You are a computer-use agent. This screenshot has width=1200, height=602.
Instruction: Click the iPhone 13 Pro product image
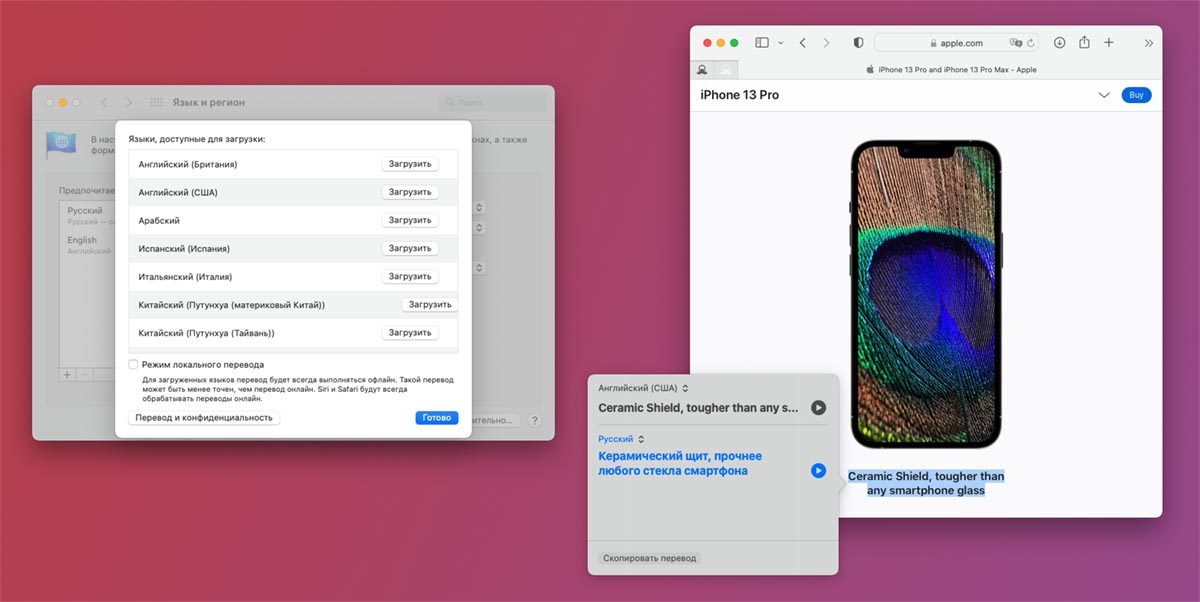(926, 293)
